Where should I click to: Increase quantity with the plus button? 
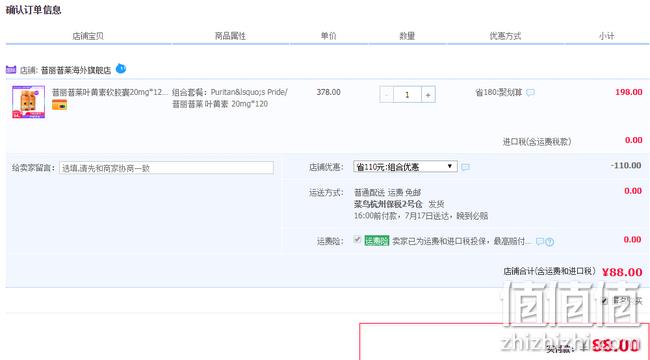(428, 95)
